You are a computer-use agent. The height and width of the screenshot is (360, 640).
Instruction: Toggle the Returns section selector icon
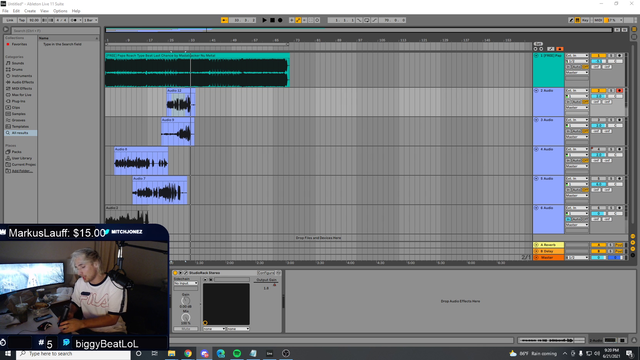[x=633, y=242]
